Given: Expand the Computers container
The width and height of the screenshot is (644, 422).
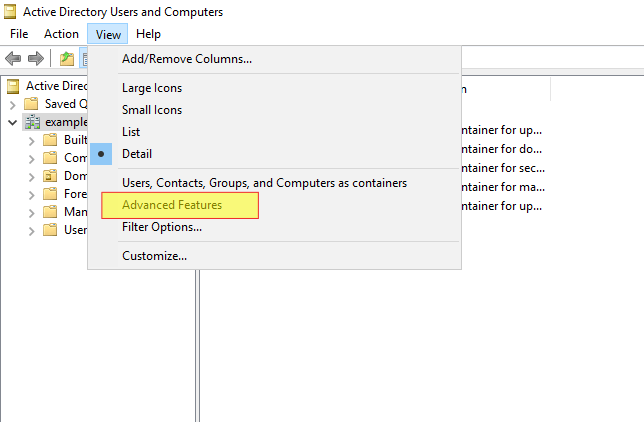Looking at the screenshot, I should [x=32, y=159].
